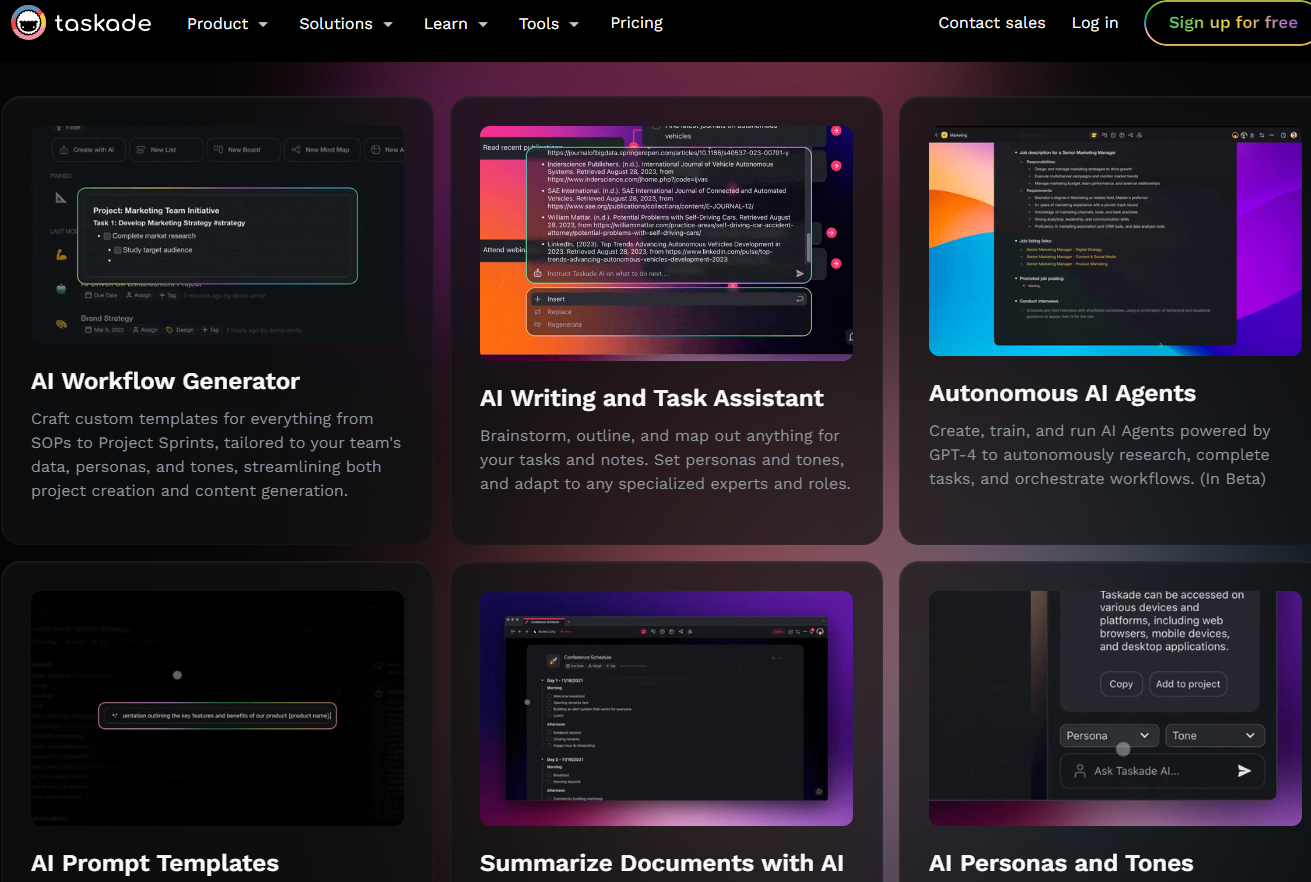Click the Instruct Taskade AI input field
This screenshot has height=882, width=1311.
click(x=668, y=273)
